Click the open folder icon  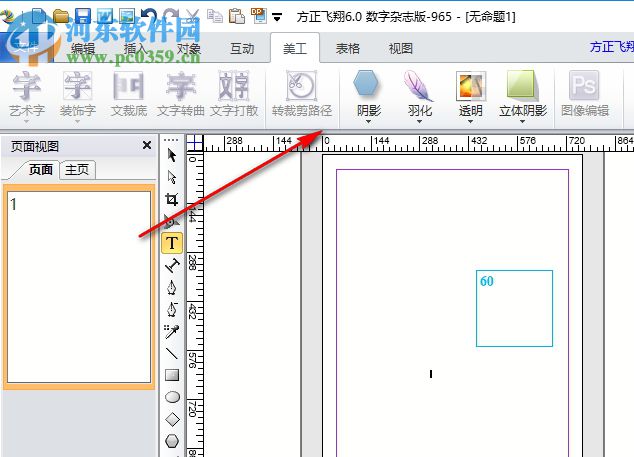pos(61,16)
